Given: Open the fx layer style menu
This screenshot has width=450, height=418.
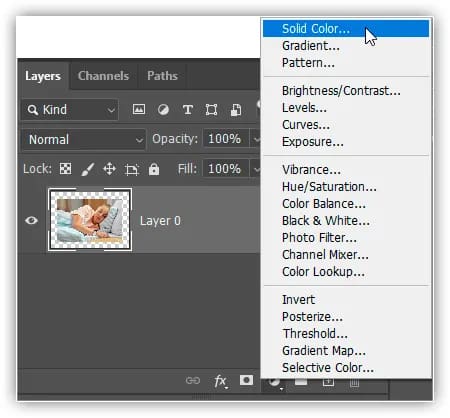Looking at the screenshot, I should [x=220, y=381].
